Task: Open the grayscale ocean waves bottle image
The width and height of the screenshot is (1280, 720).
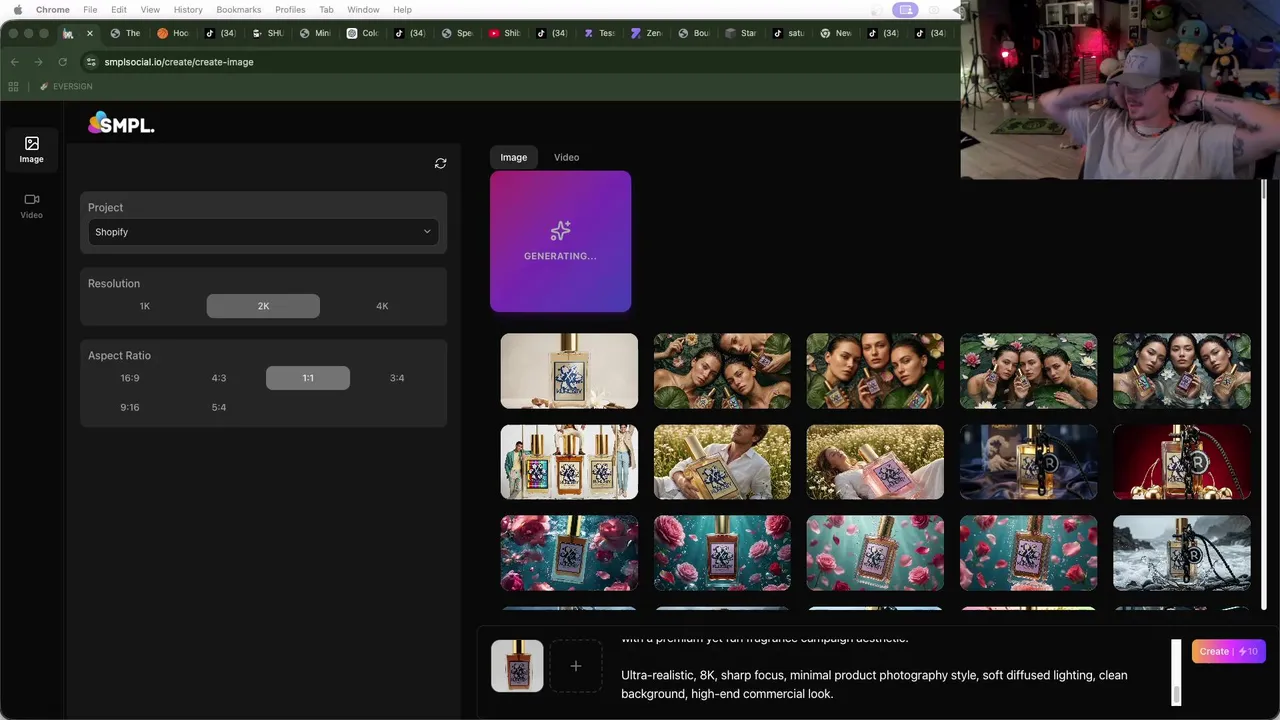Action: coord(1182,553)
